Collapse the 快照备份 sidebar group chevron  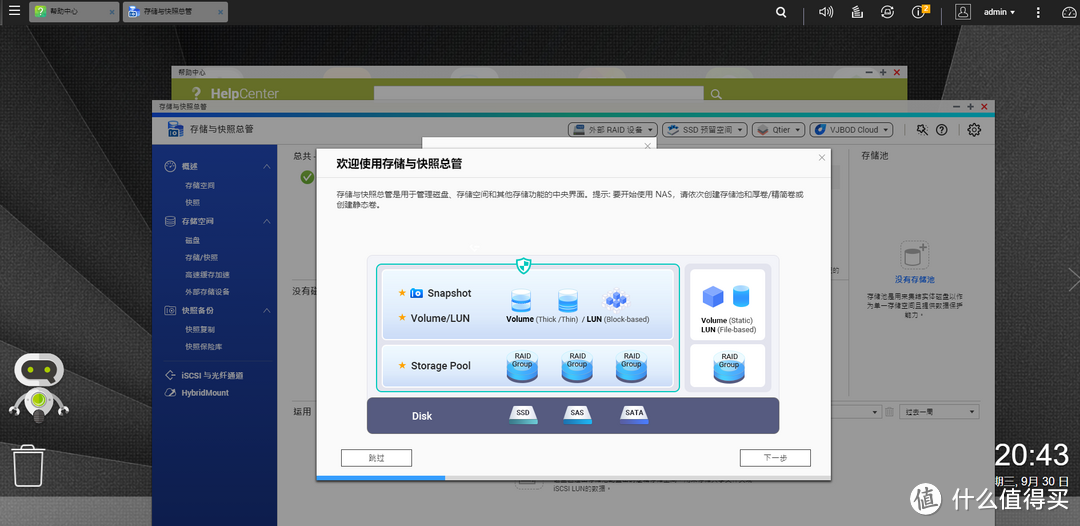[267, 311]
